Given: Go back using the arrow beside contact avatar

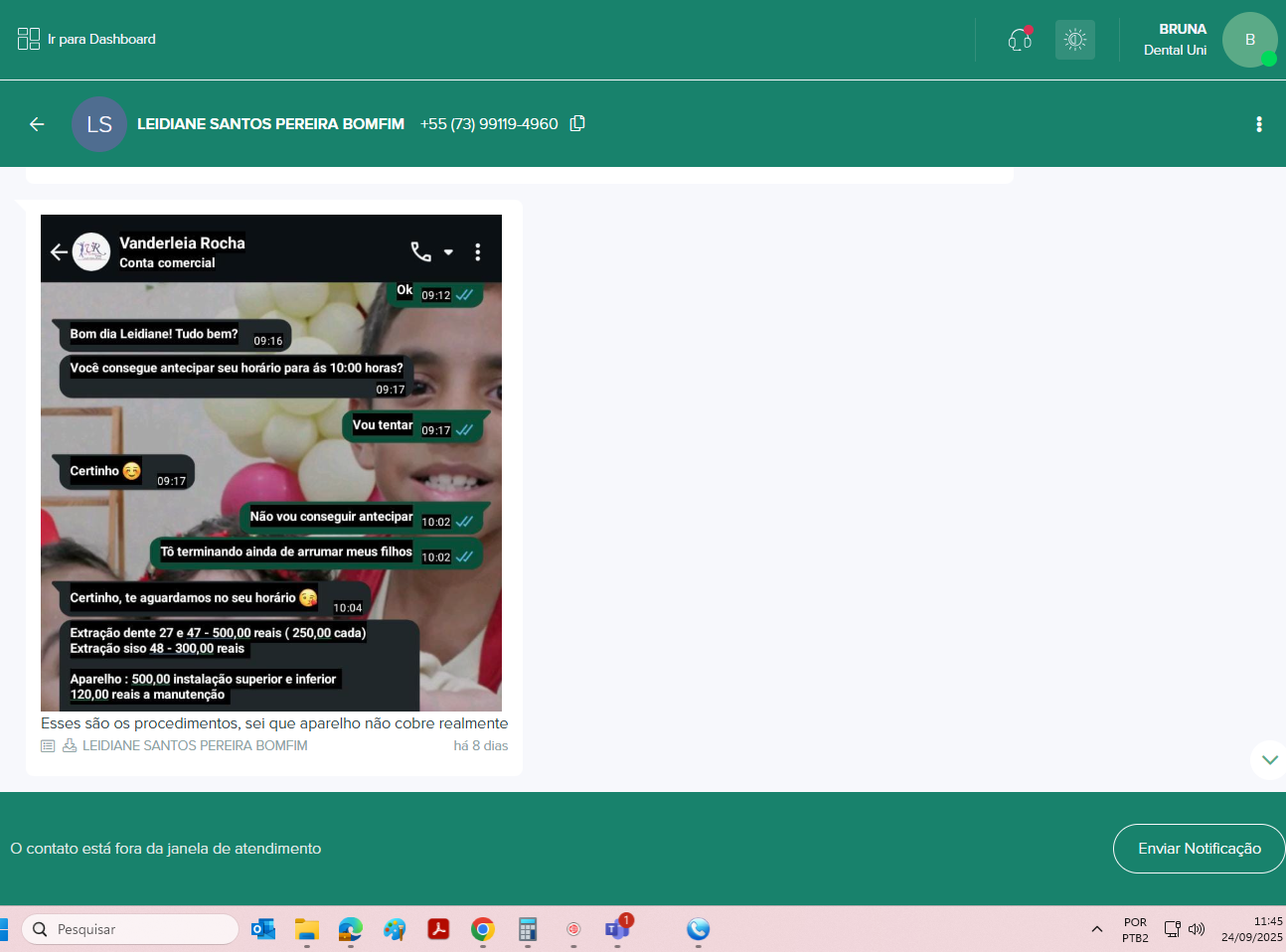Looking at the screenshot, I should tap(37, 124).
